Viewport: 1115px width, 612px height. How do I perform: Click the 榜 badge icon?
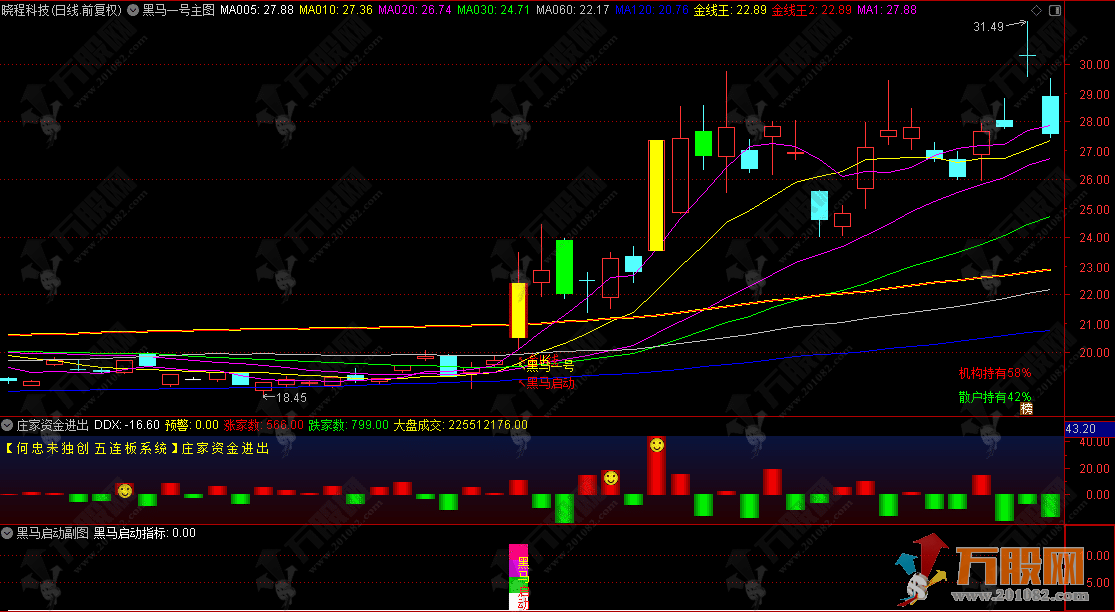tap(1025, 407)
